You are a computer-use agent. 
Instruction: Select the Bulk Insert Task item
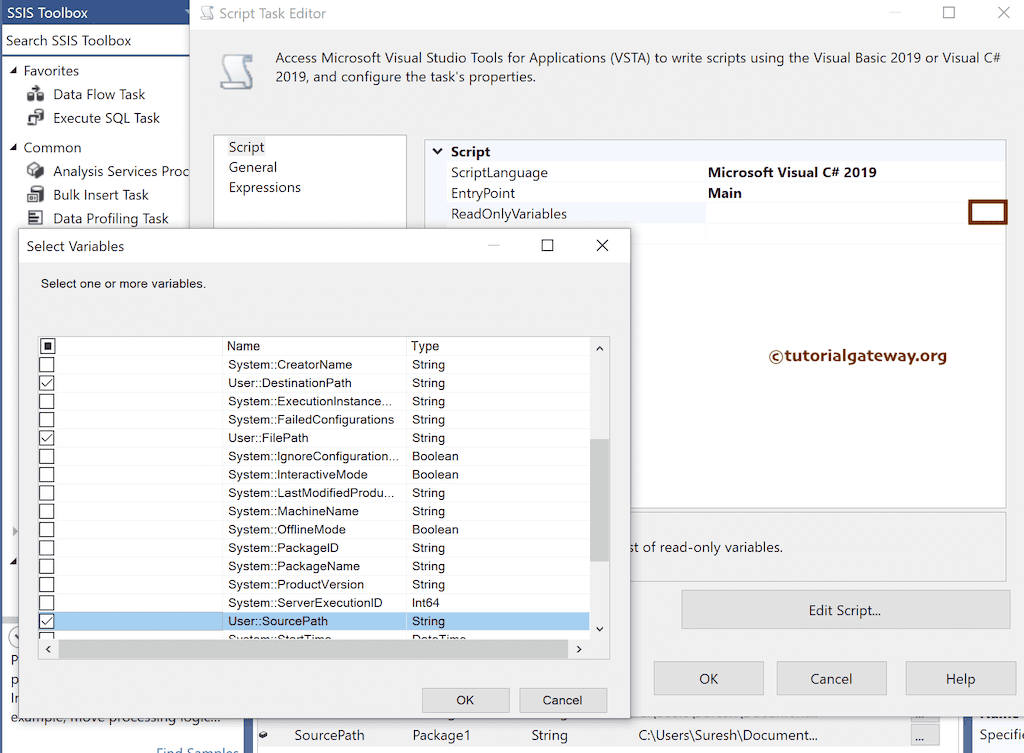(x=101, y=195)
